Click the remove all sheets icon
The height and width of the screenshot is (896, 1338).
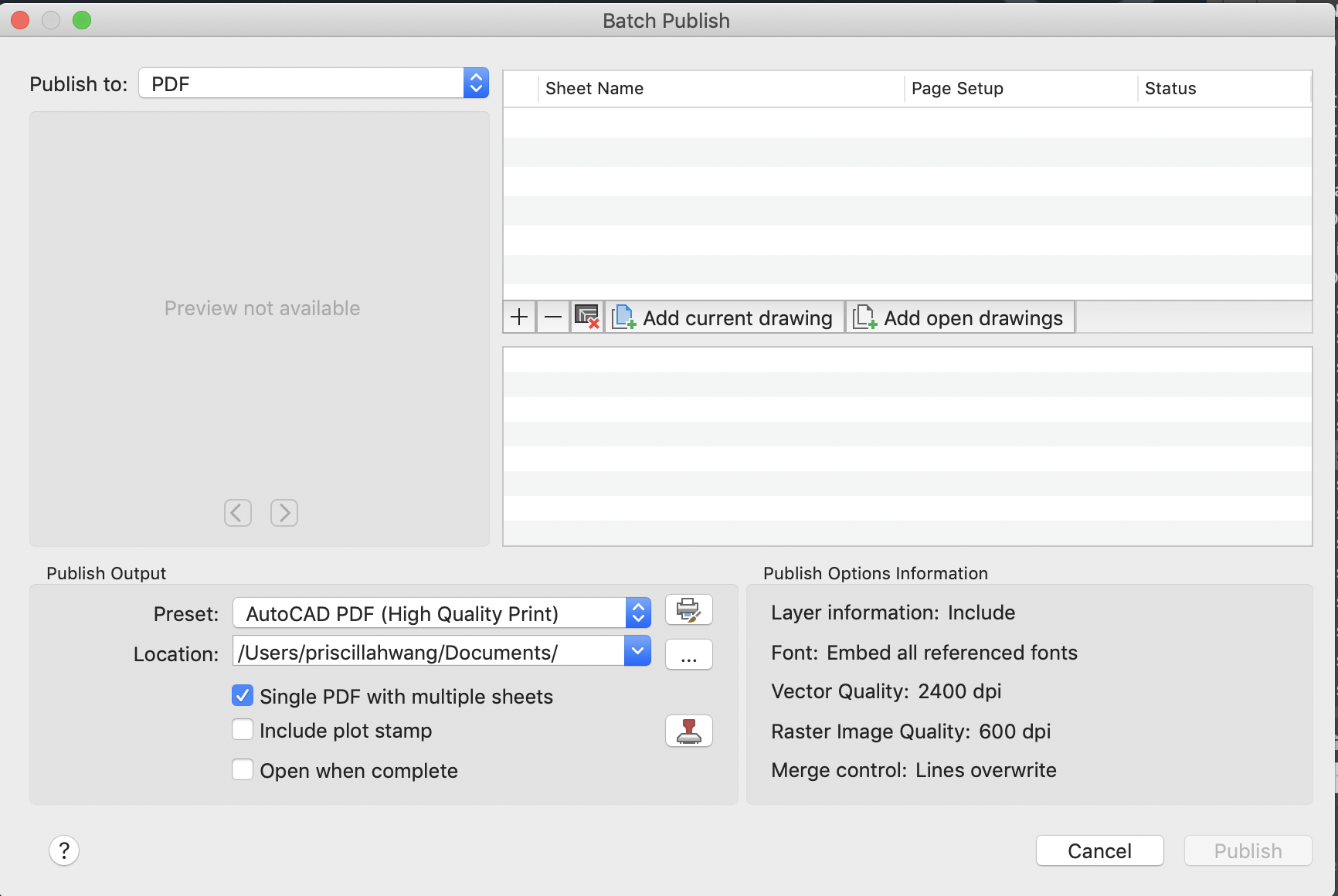coord(586,317)
